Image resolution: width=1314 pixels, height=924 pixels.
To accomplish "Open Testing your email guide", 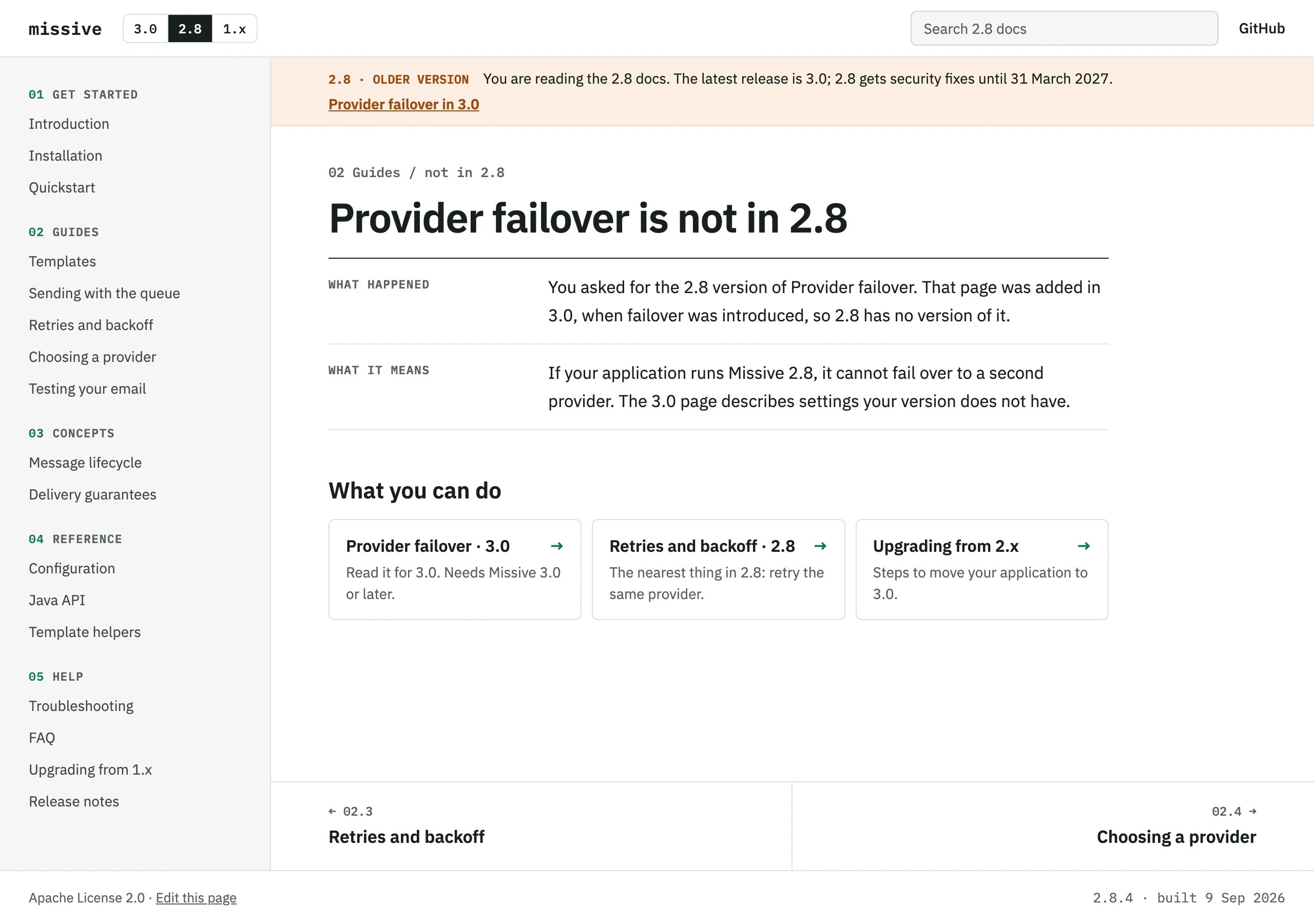I will tap(87, 389).
